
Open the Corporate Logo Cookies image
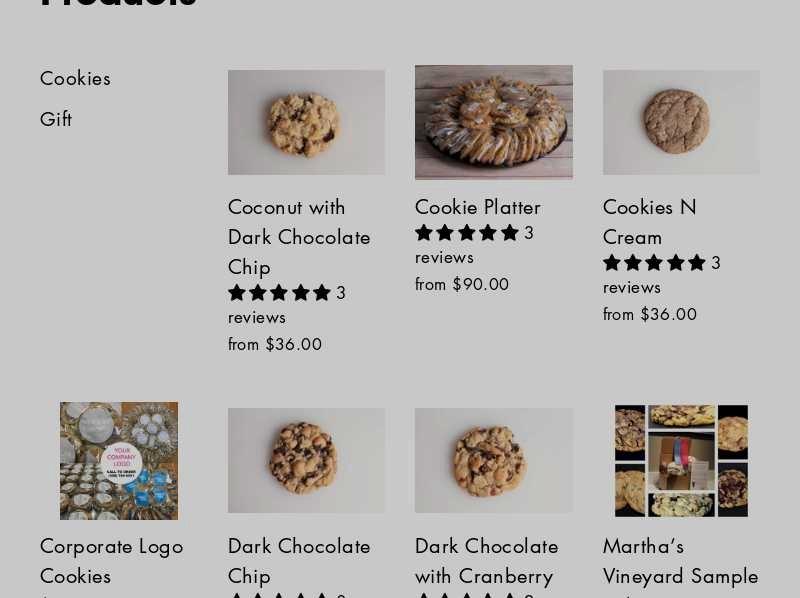(119, 461)
